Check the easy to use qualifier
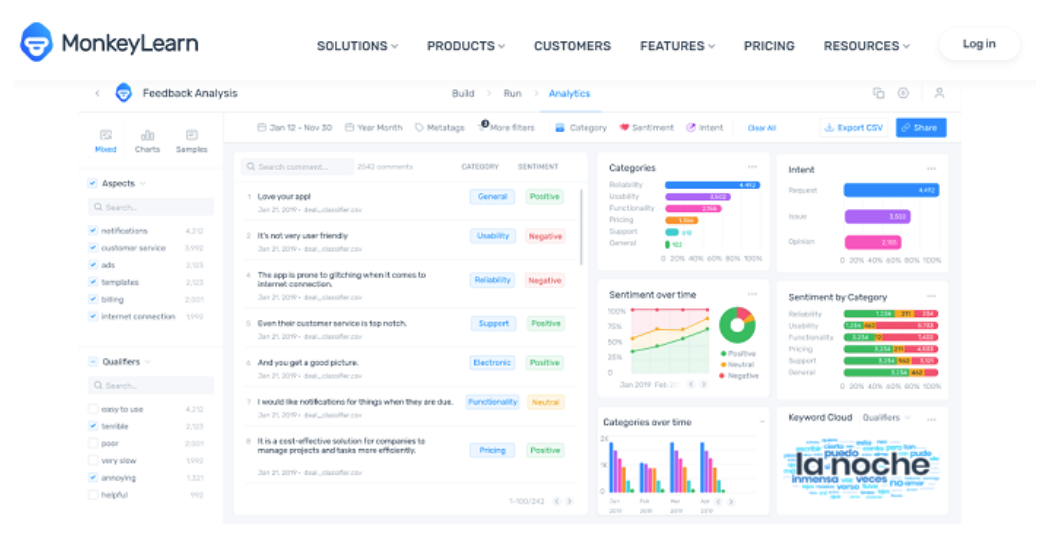The width and height of the screenshot is (1040, 550). point(93,409)
